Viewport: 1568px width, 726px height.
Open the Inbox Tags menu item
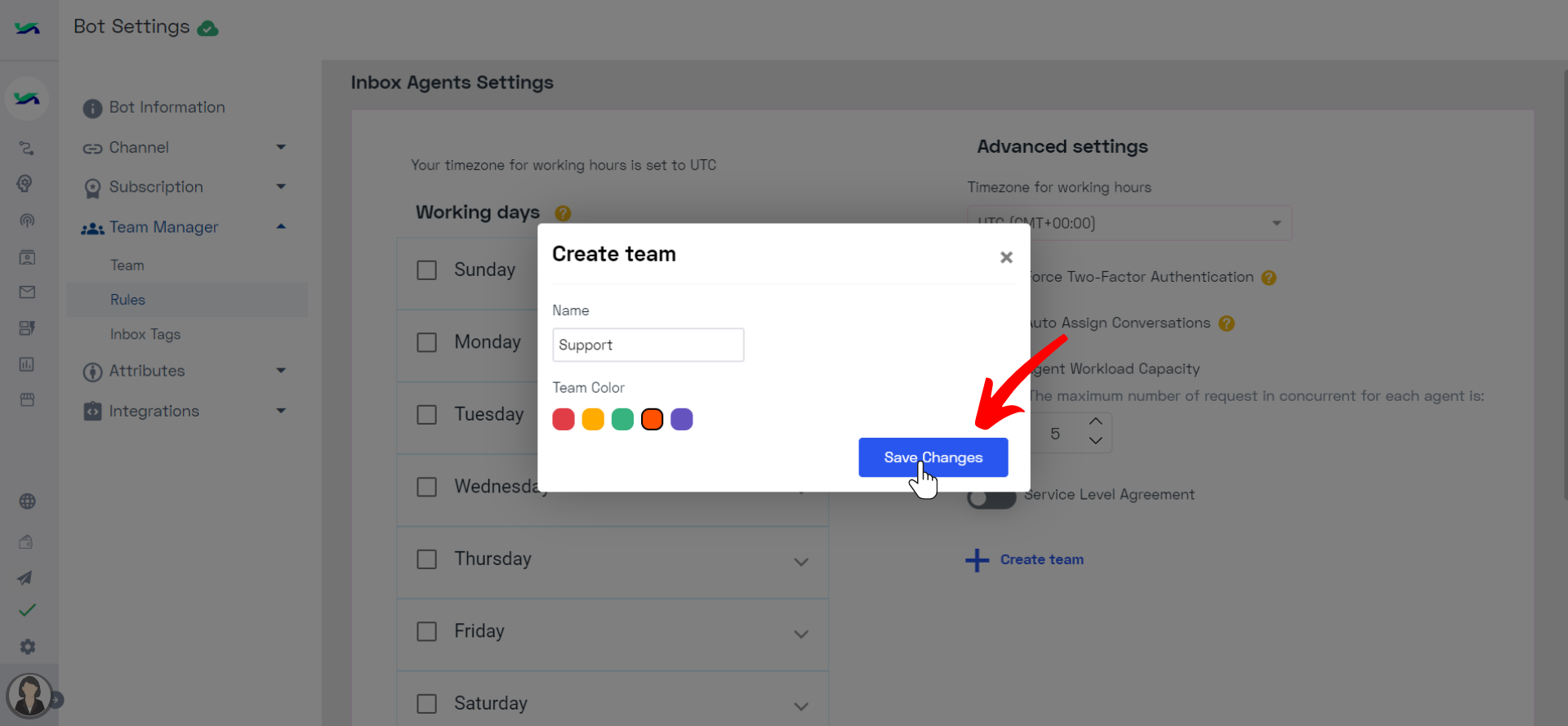145,334
